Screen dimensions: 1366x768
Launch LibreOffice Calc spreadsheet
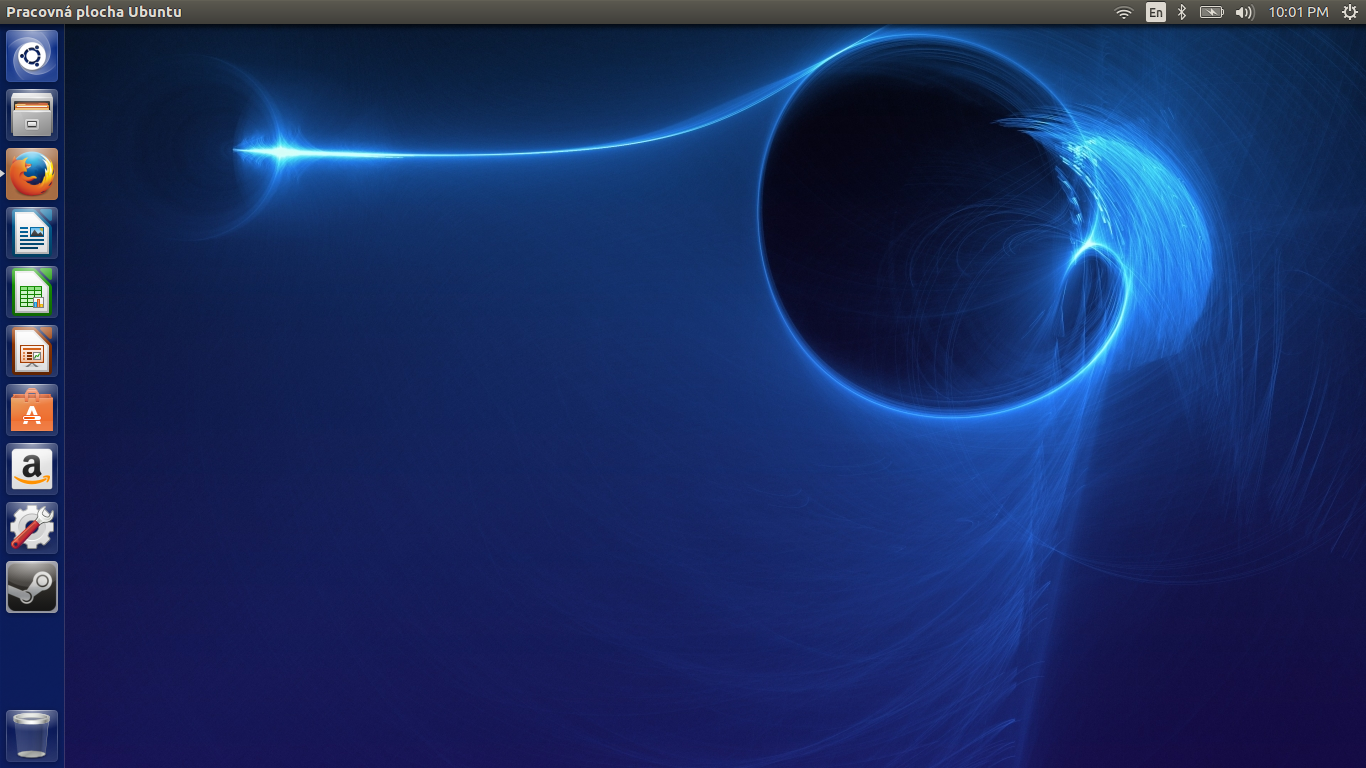(x=32, y=292)
